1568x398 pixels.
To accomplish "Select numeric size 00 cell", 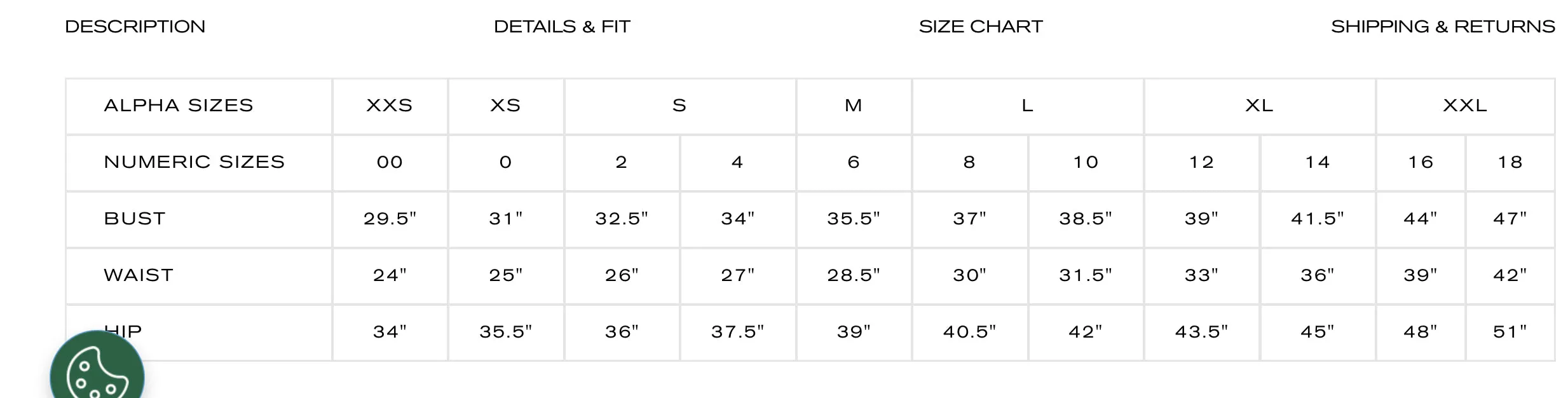I will (390, 163).
